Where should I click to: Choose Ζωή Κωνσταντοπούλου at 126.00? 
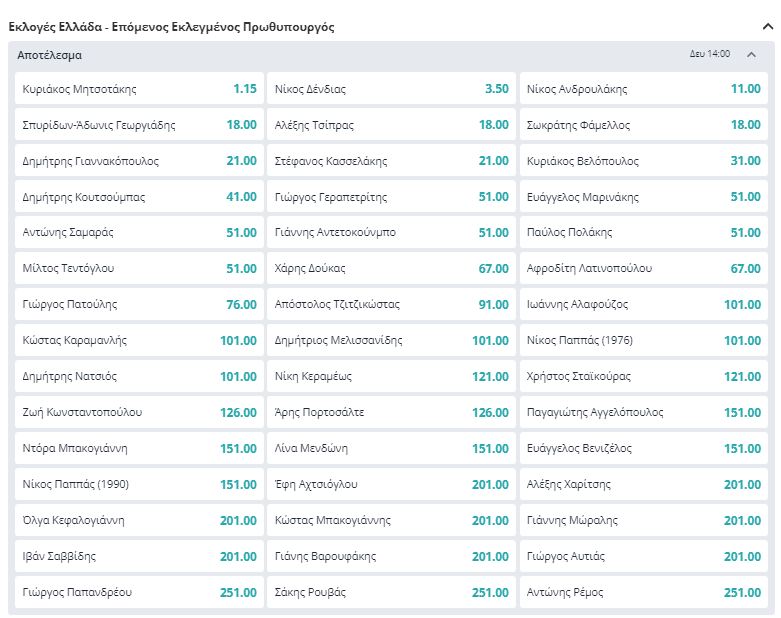pos(139,413)
